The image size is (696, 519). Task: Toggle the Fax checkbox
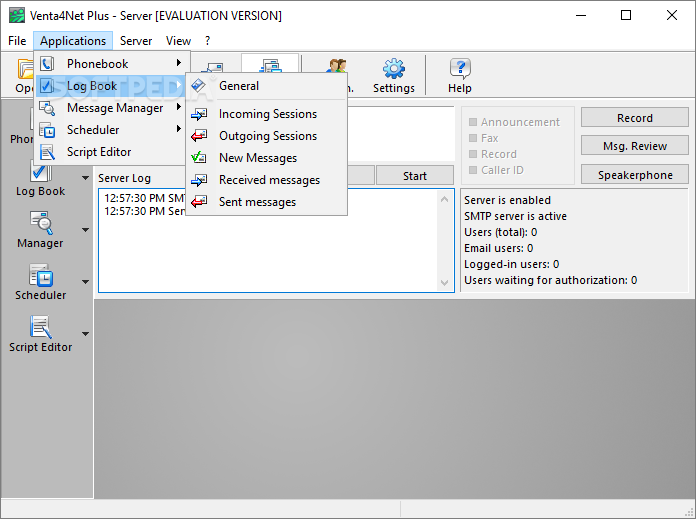pos(473,138)
